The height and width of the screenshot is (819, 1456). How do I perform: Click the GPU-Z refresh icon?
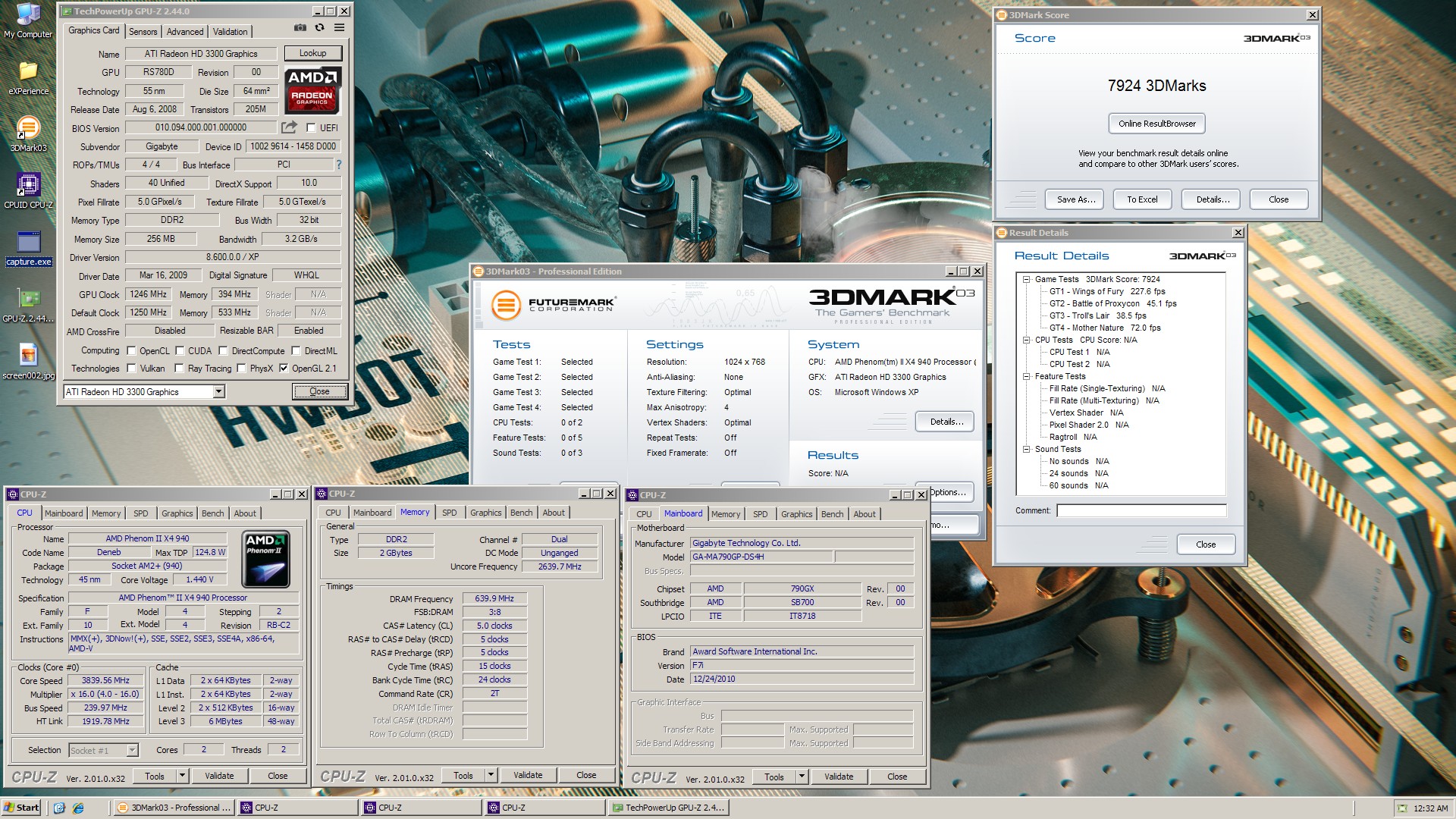(x=320, y=28)
